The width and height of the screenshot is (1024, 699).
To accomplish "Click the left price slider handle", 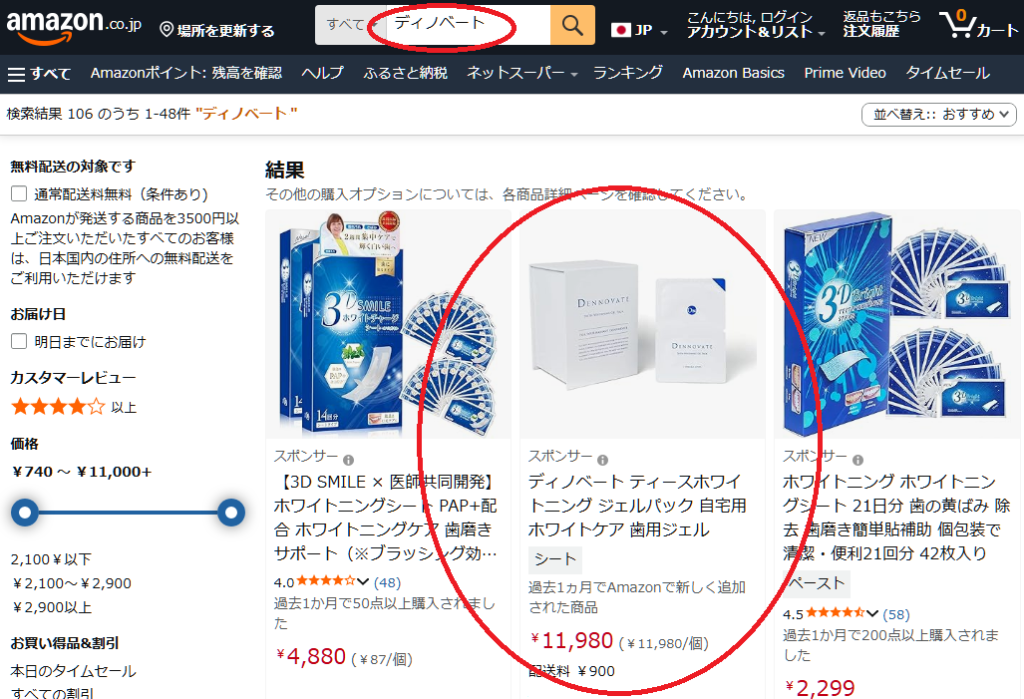I will click(x=25, y=512).
